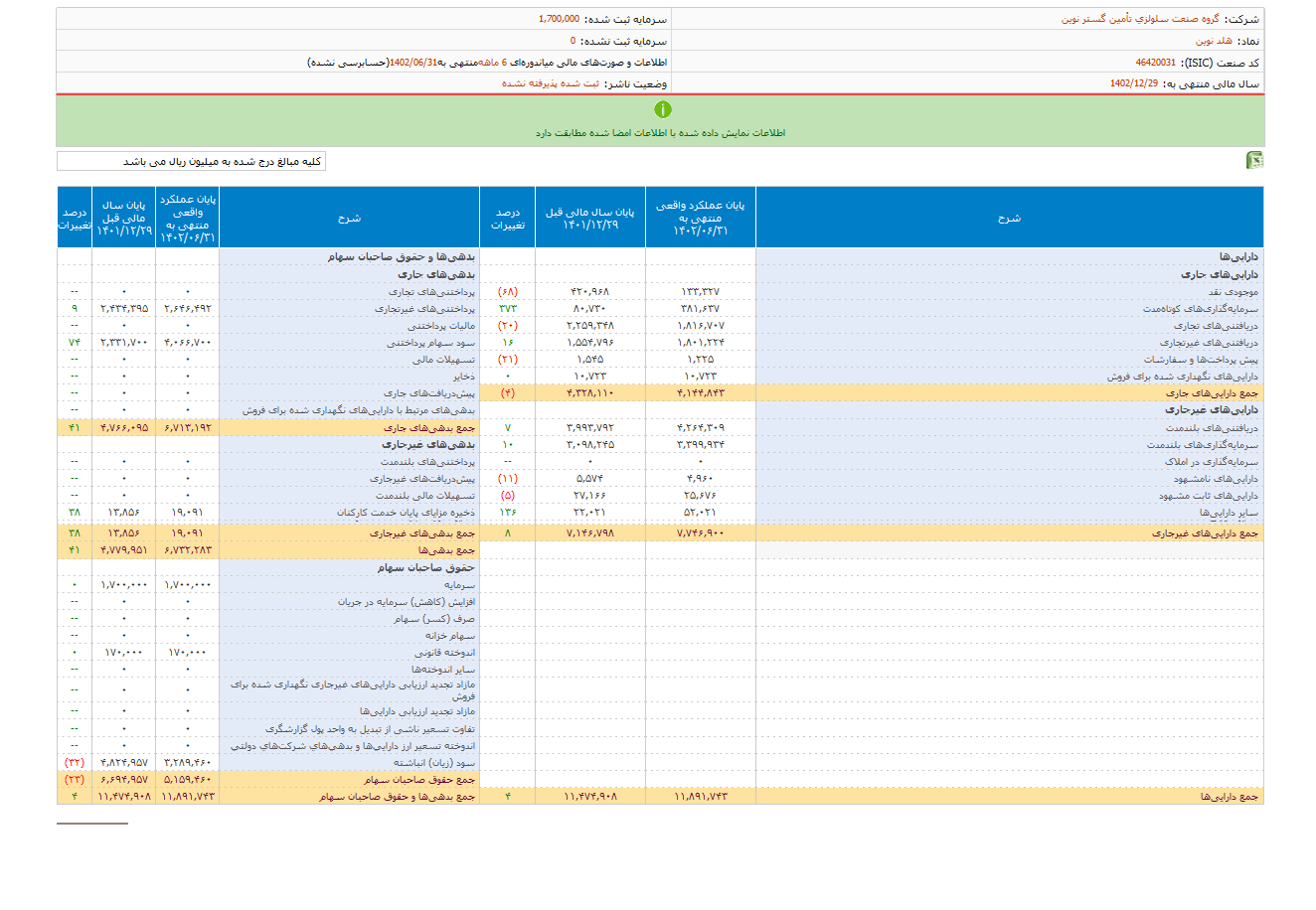Viewport: 1316px width, 910px height.
Task: Select the row label ذخایر
Action: [464, 377]
